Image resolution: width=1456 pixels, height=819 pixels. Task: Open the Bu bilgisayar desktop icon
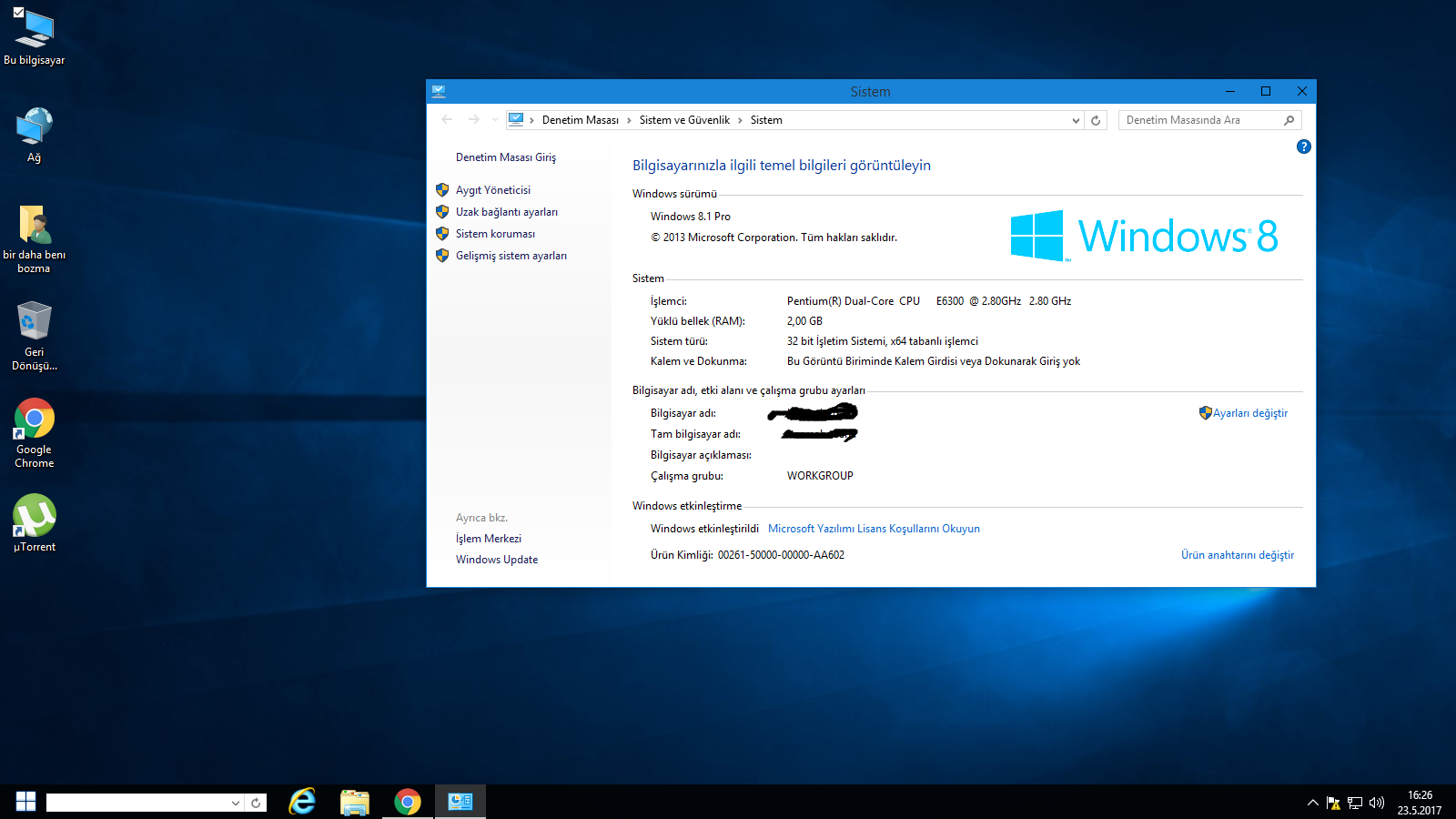tap(34, 38)
